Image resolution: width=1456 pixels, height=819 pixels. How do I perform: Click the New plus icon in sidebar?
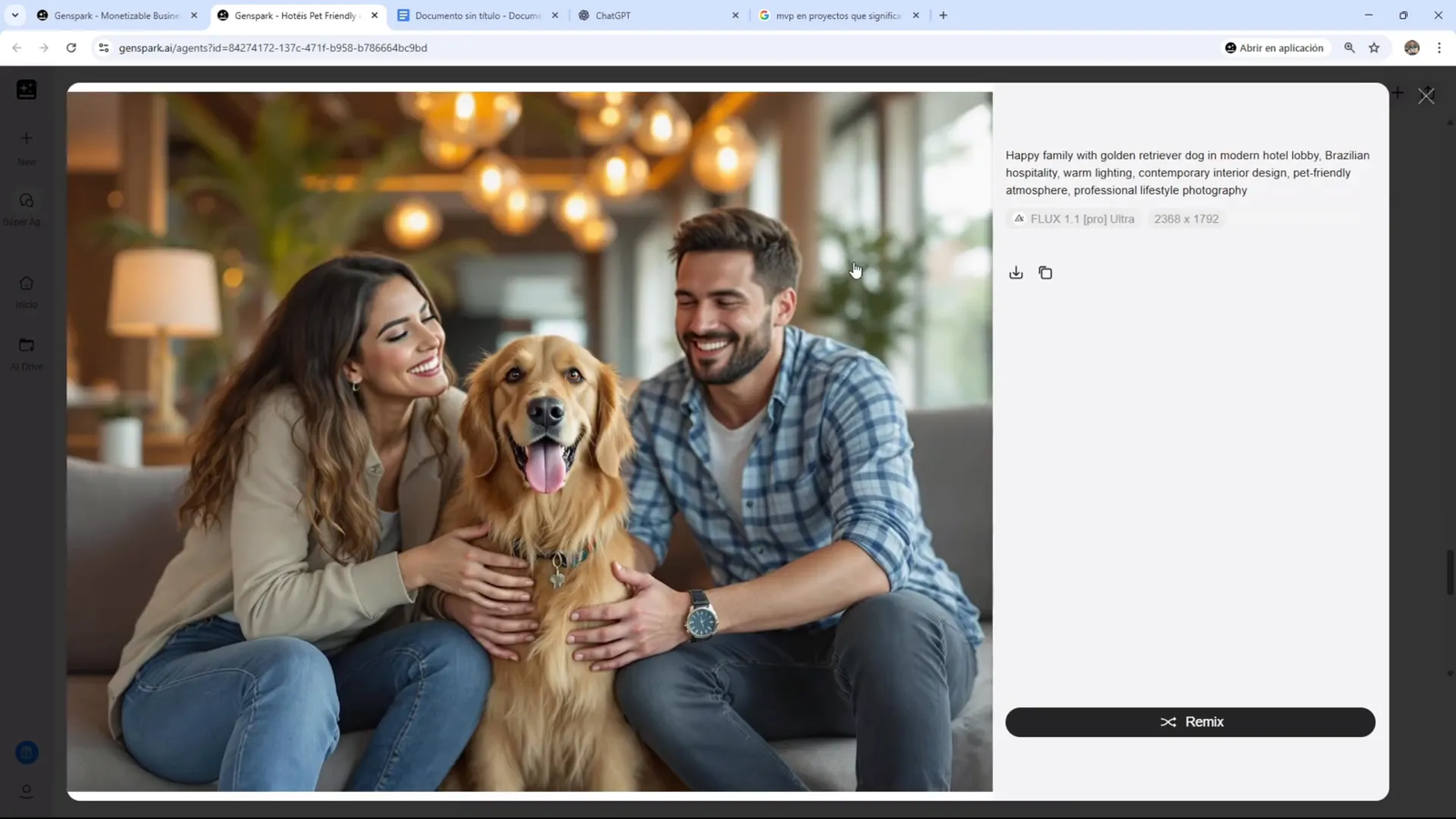(26, 138)
